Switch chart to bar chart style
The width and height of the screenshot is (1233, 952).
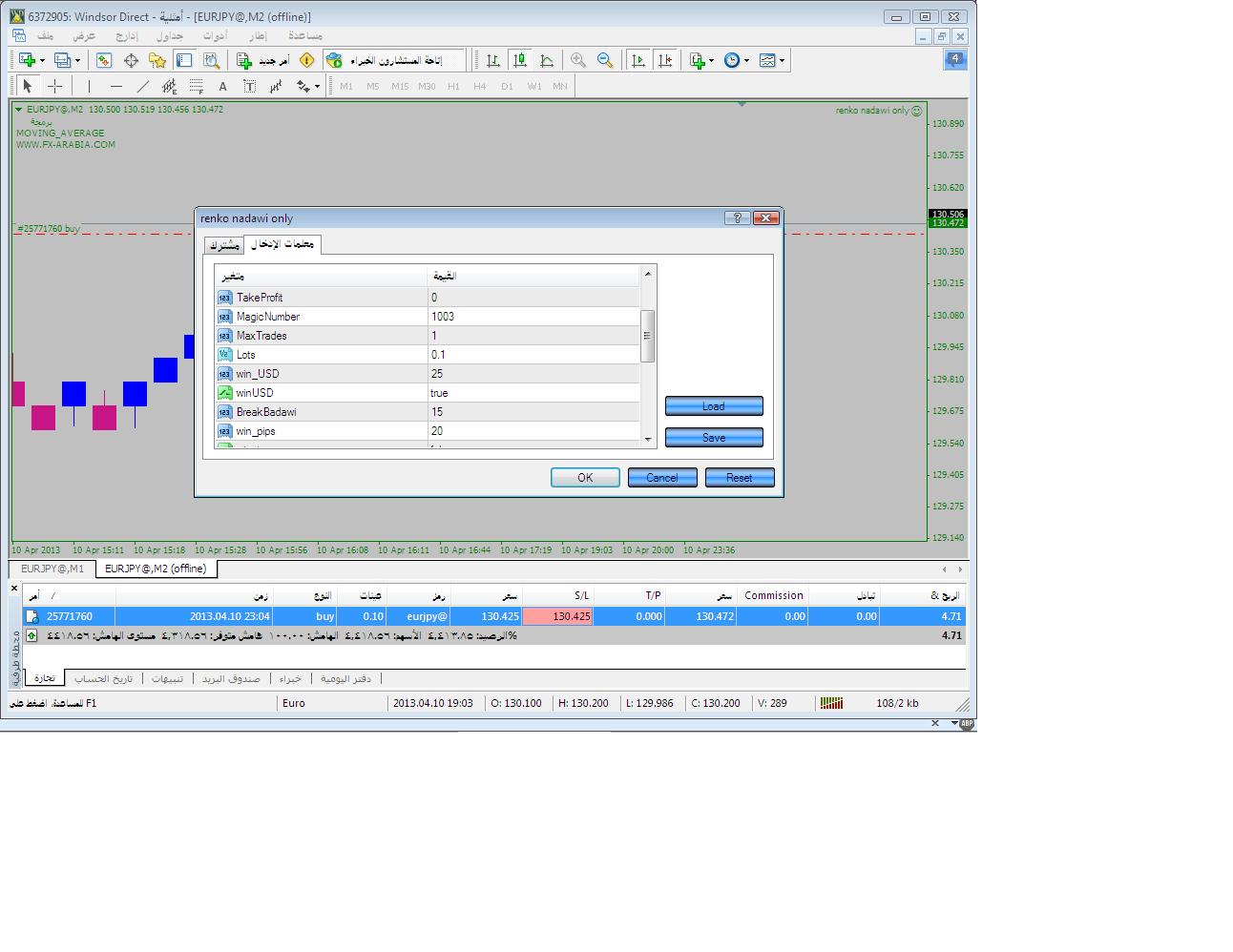click(x=493, y=60)
